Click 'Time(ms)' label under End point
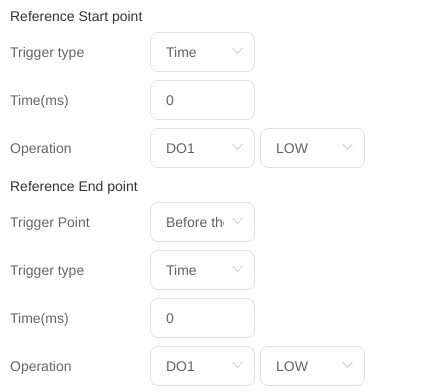 tap(39, 318)
